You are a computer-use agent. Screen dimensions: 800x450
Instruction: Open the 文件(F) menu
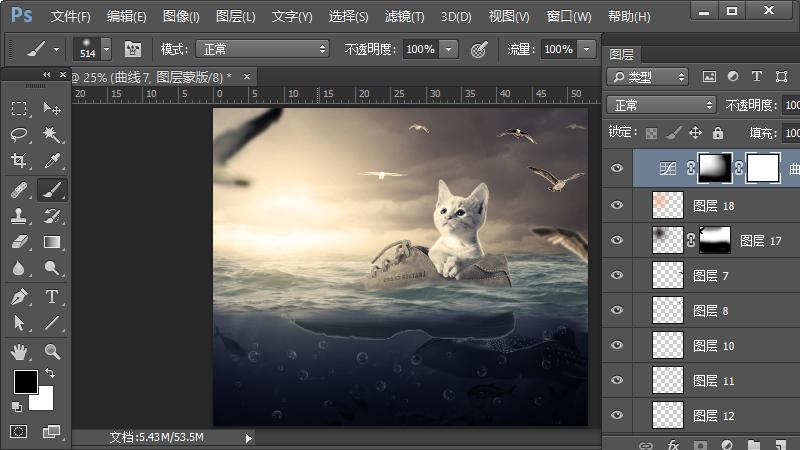(70, 16)
